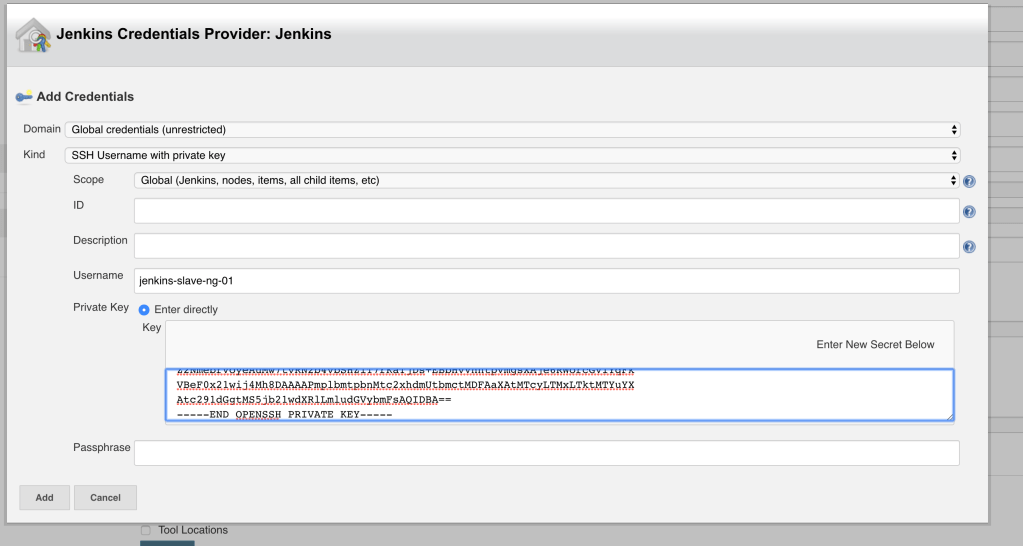Image resolution: width=1023 pixels, height=546 pixels.
Task: Click the 'Add Credentials' heading
Action: [85, 97]
